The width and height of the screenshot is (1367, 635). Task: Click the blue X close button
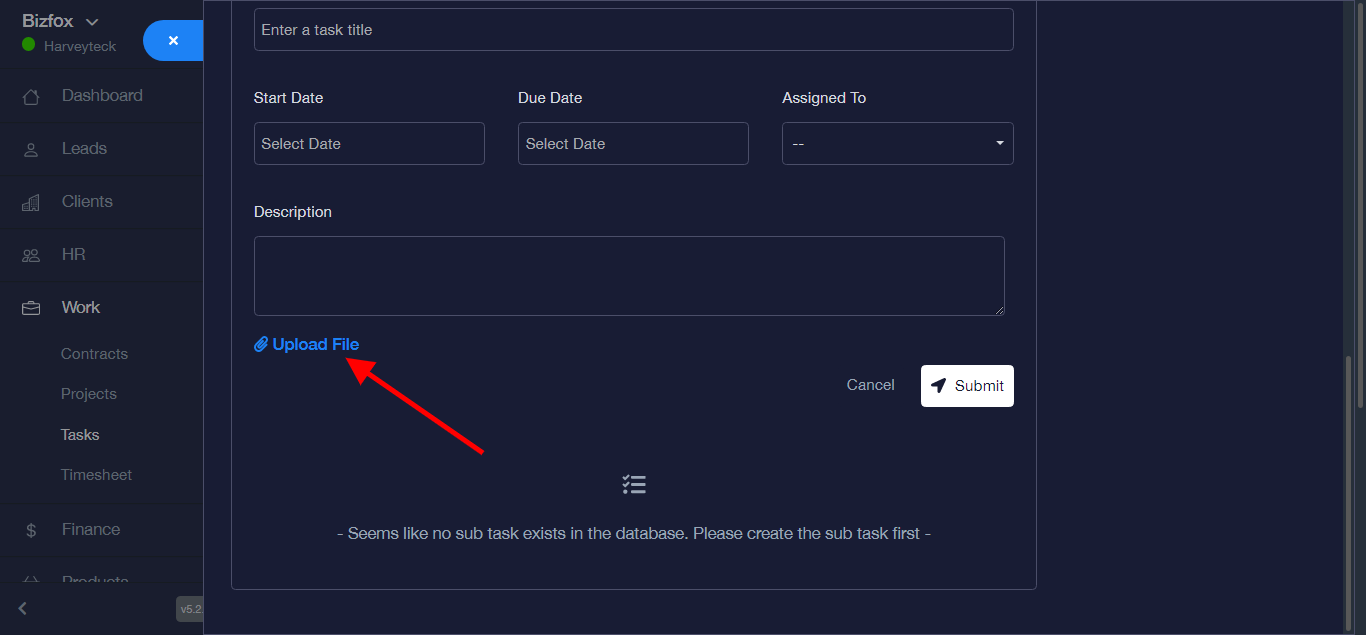174,41
